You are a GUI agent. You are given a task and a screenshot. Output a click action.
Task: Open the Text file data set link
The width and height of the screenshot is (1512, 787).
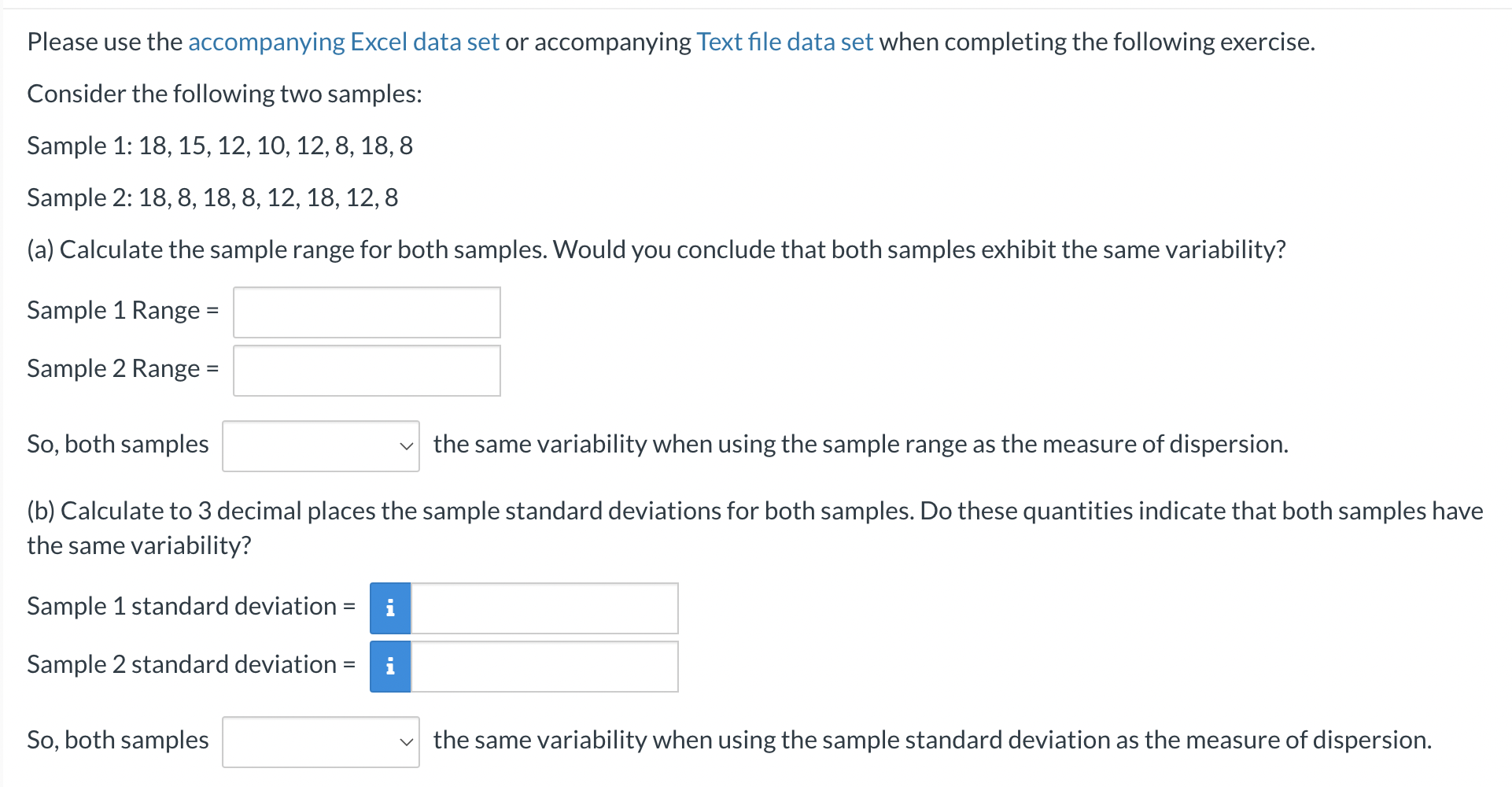pos(784,42)
